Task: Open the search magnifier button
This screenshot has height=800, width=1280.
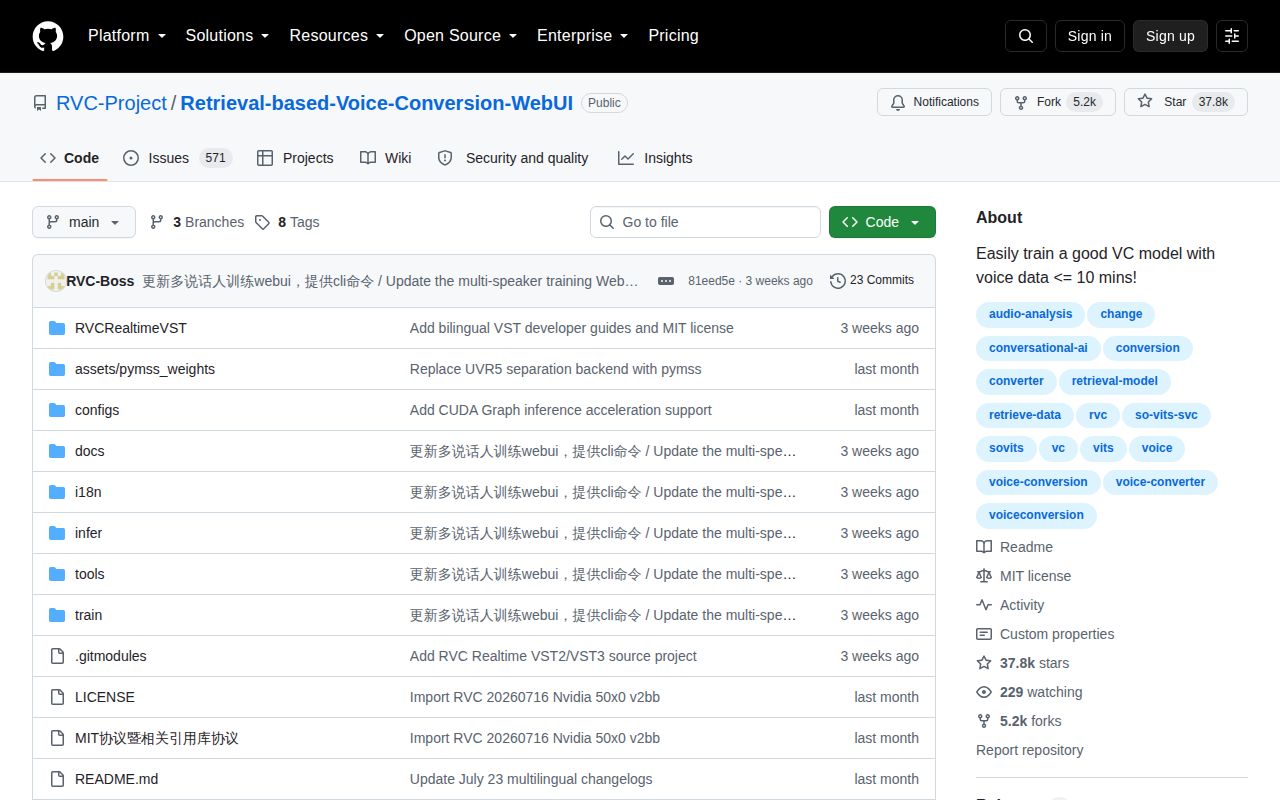Action: 1026,36
